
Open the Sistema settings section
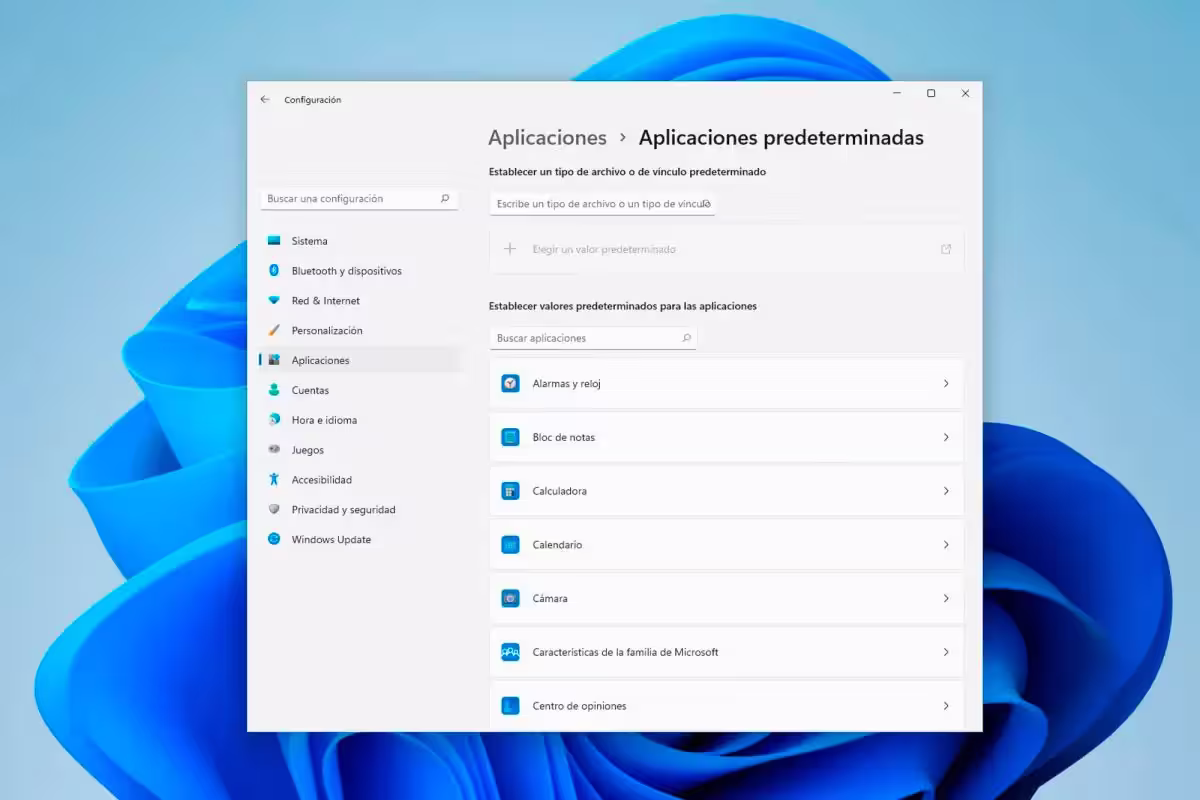coord(360,241)
